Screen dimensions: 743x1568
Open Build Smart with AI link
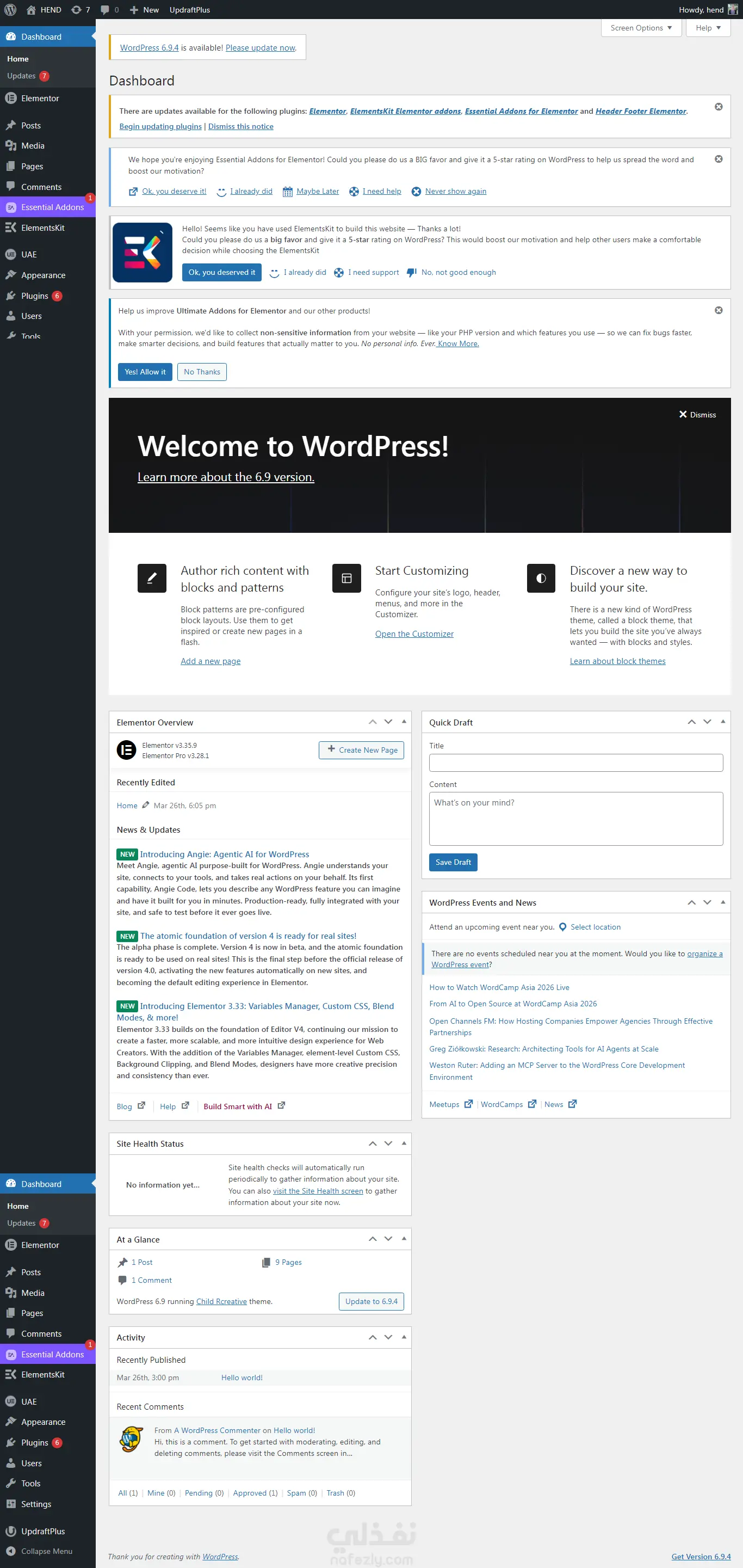(x=244, y=1106)
